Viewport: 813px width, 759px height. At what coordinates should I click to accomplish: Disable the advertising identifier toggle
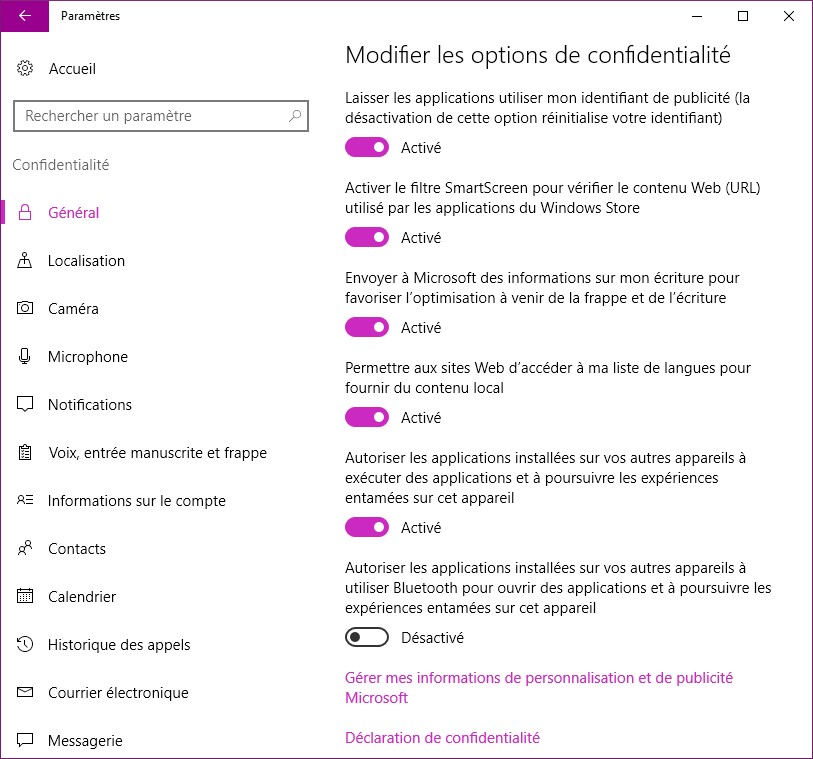click(x=367, y=148)
